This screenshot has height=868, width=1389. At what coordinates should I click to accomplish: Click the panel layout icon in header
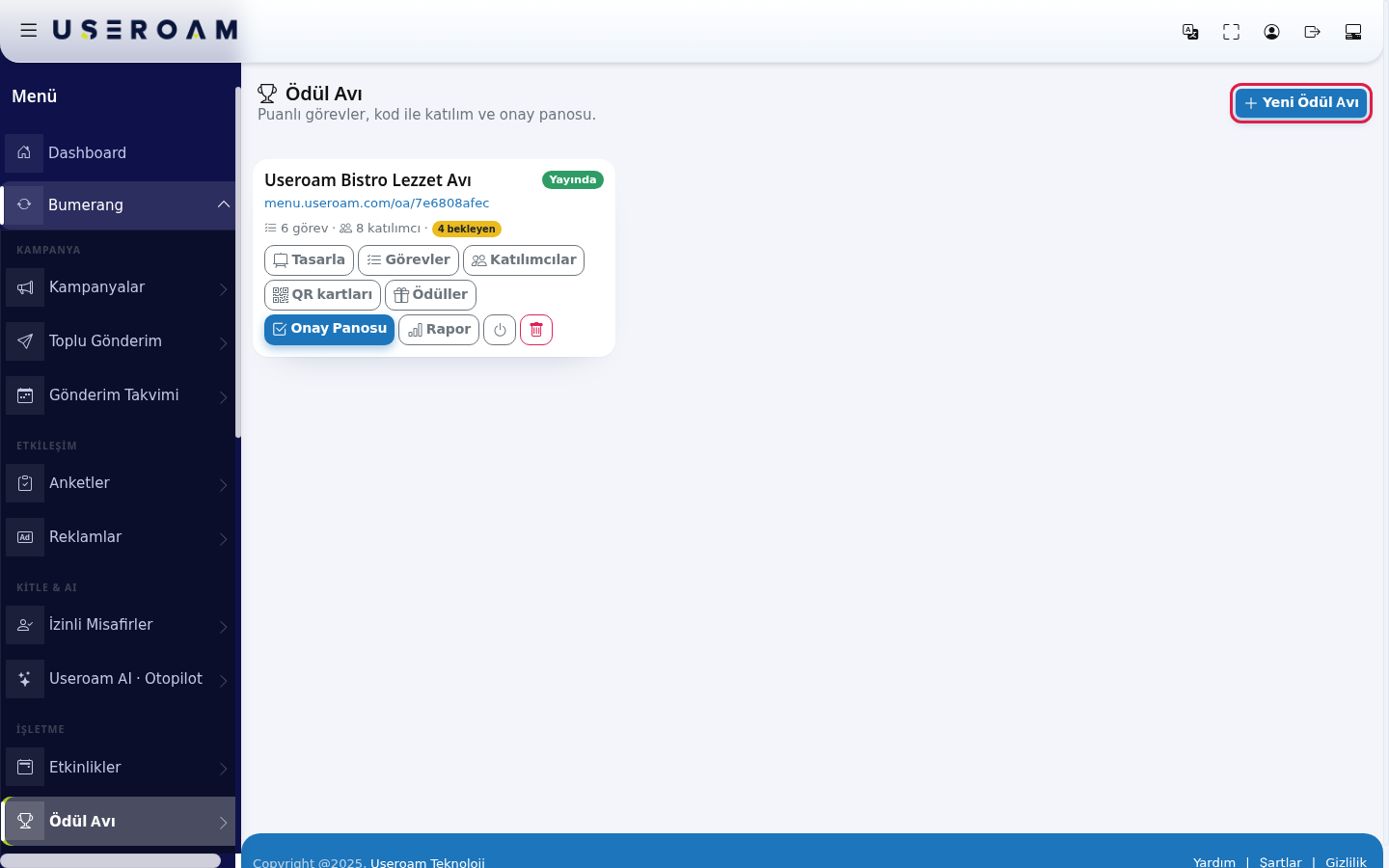(1353, 32)
